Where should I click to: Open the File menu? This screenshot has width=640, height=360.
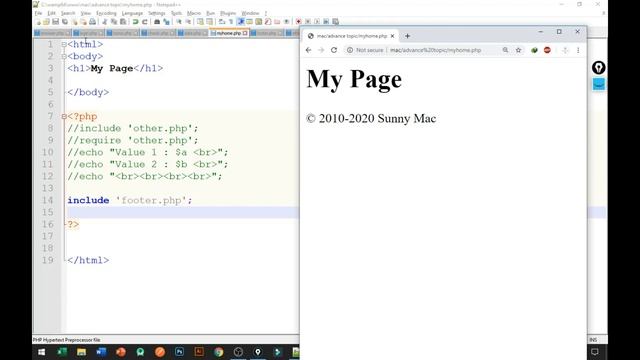pos(38,13)
